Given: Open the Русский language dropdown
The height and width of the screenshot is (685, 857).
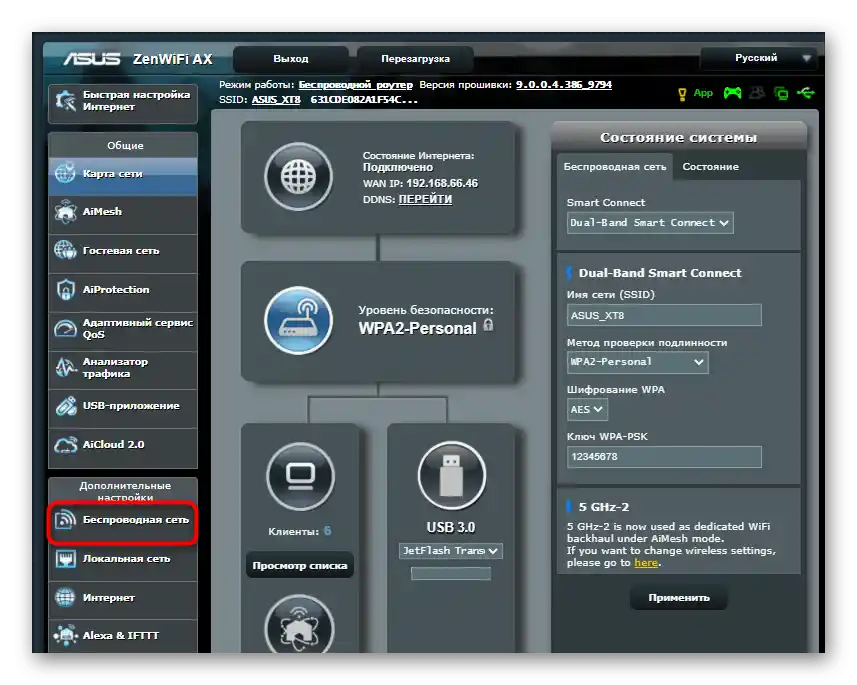Looking at the screenshot, I should point(759,58).
